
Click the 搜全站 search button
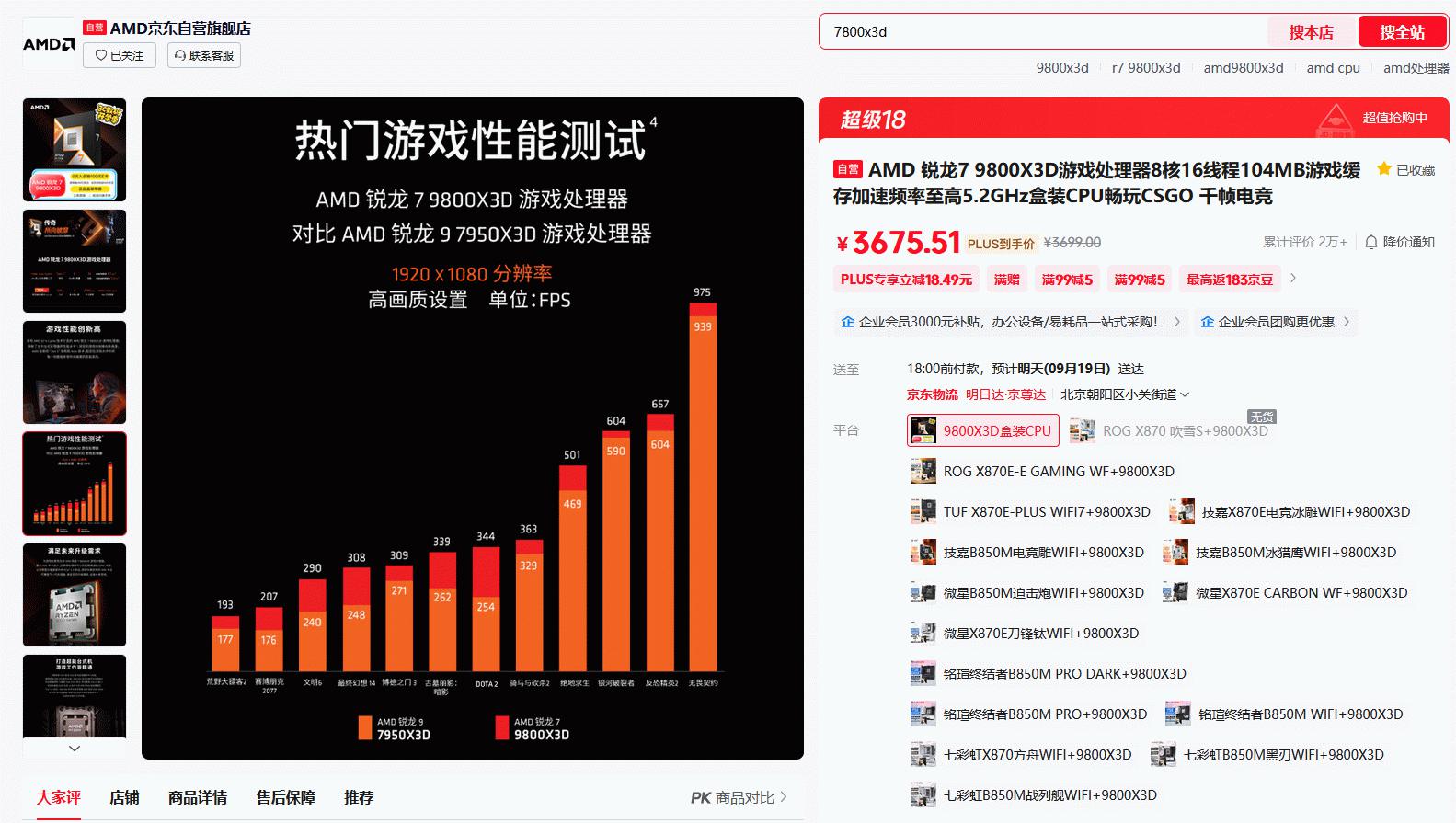[1402, 32]
